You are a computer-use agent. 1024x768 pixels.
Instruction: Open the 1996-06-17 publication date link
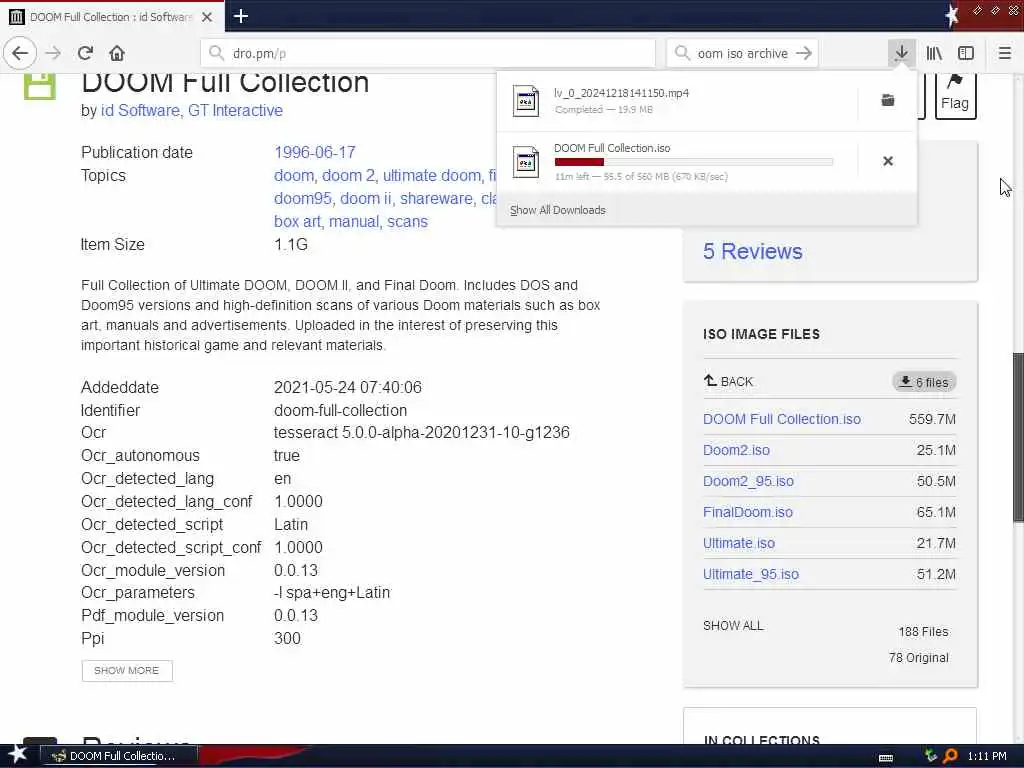(x=315, y=152)
